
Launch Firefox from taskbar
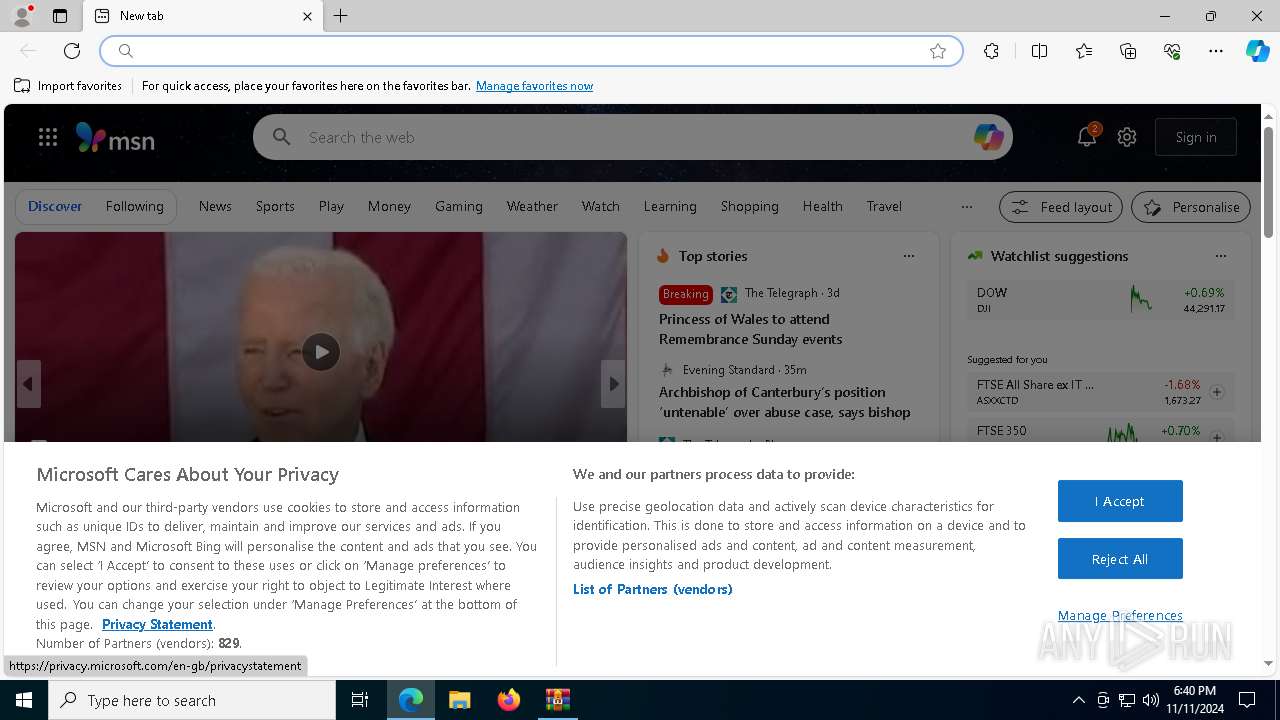pos(509,700)
